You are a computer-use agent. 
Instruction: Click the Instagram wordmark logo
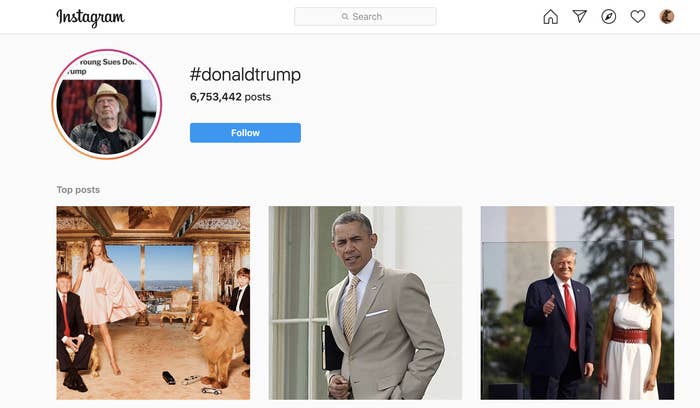(91, 18)
